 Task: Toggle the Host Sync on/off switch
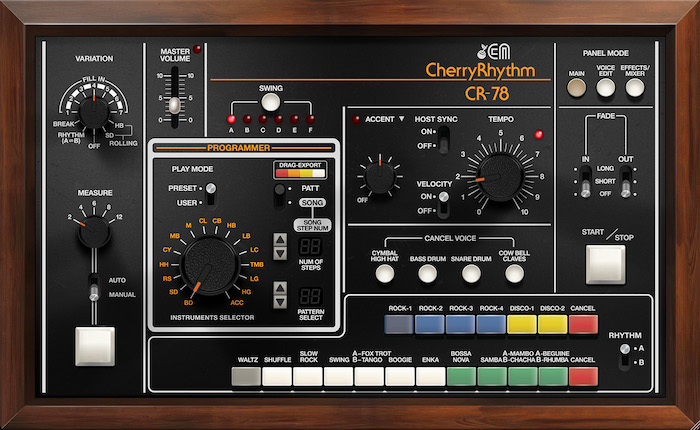pyautogui.click(x=444, y=139)
